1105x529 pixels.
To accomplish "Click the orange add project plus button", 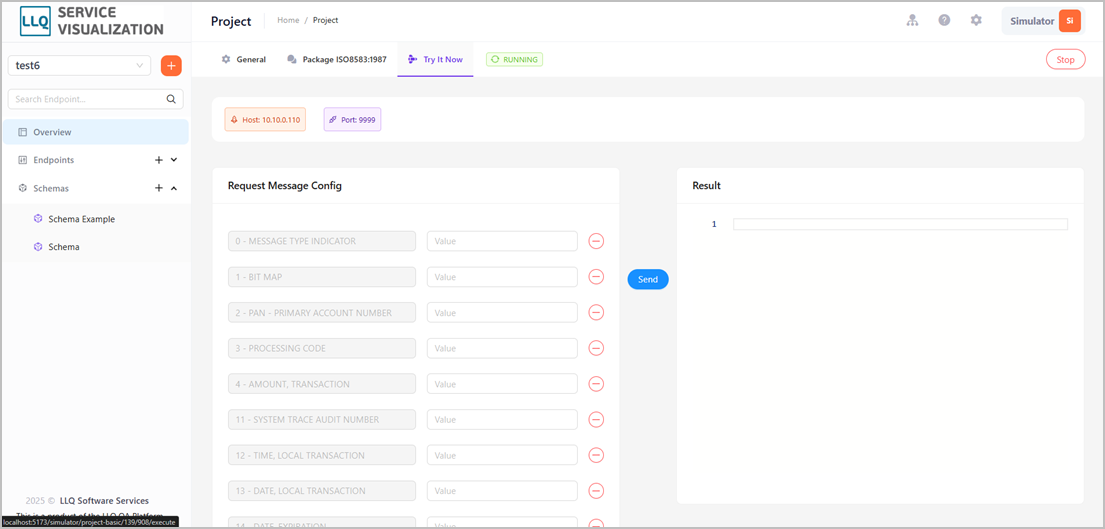I will [x=171, y=66].
